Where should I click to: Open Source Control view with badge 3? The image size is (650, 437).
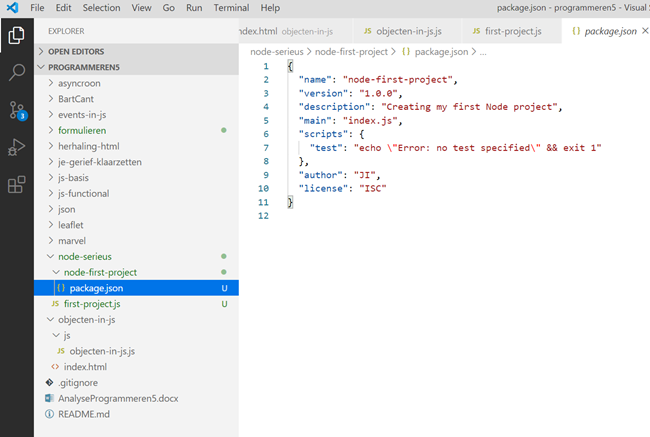17,110
